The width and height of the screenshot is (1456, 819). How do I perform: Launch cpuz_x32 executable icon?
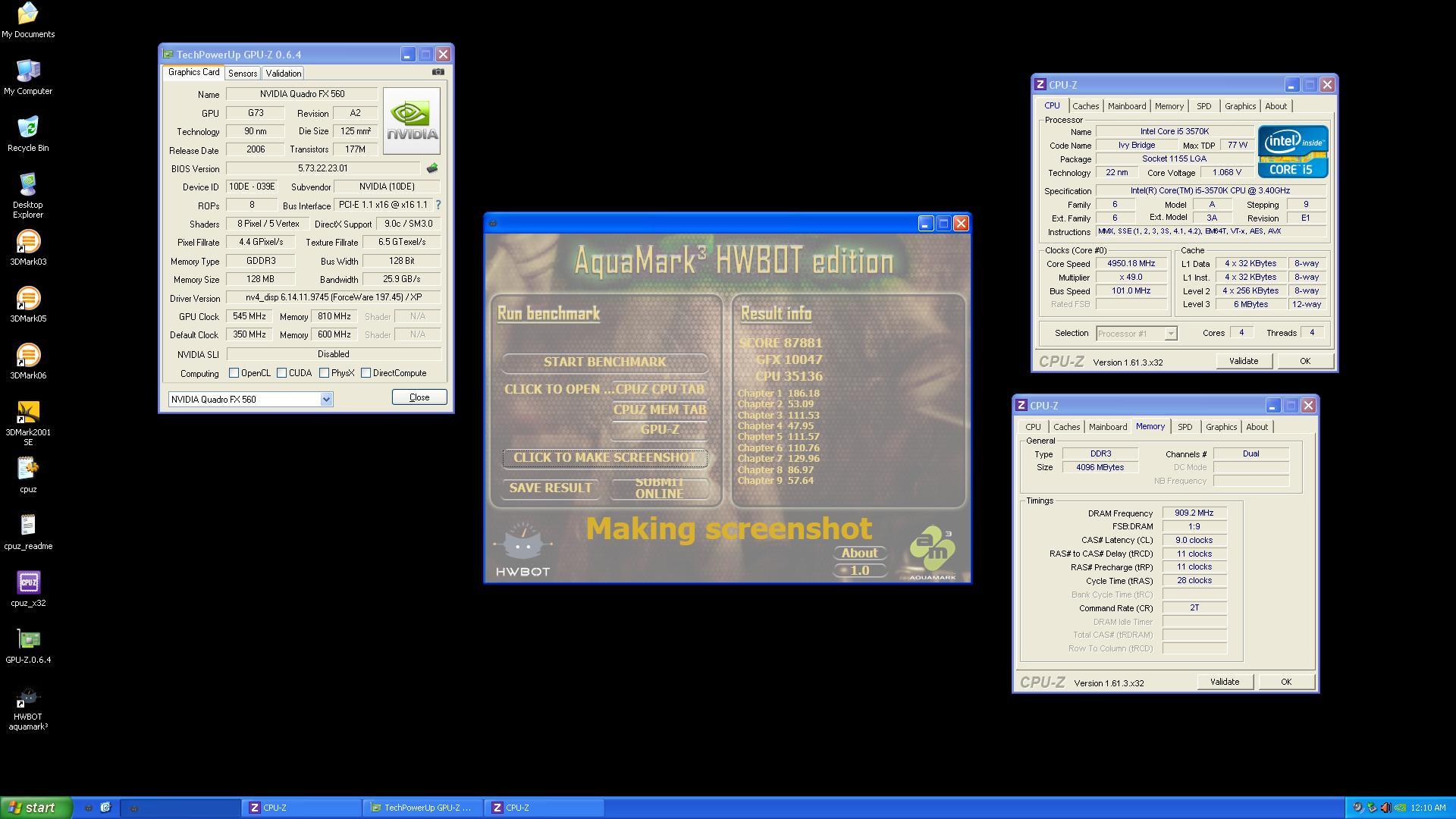pos(28,588)
